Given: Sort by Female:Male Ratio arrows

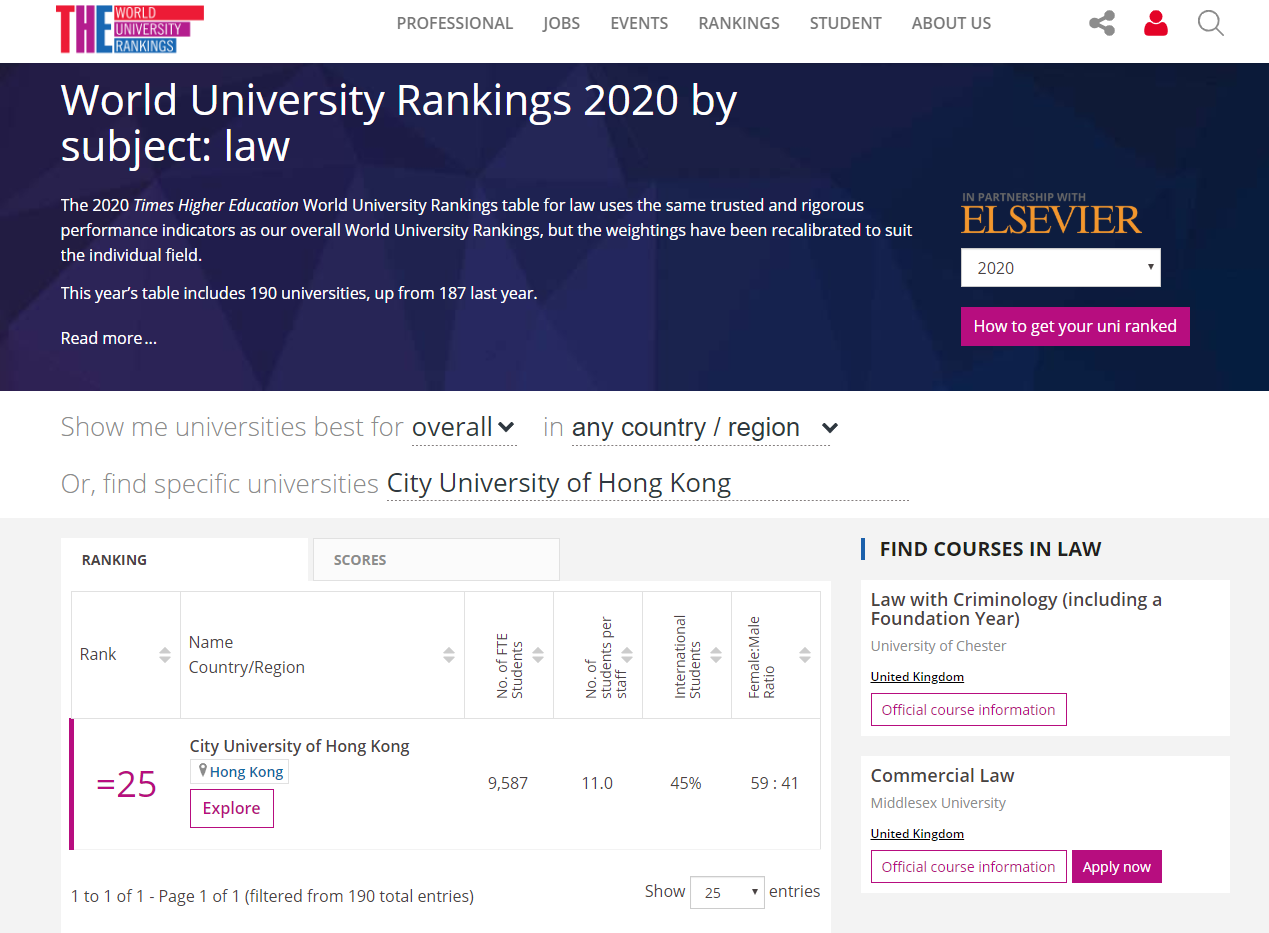Looking at the screenshot, I should coord(805,655).
